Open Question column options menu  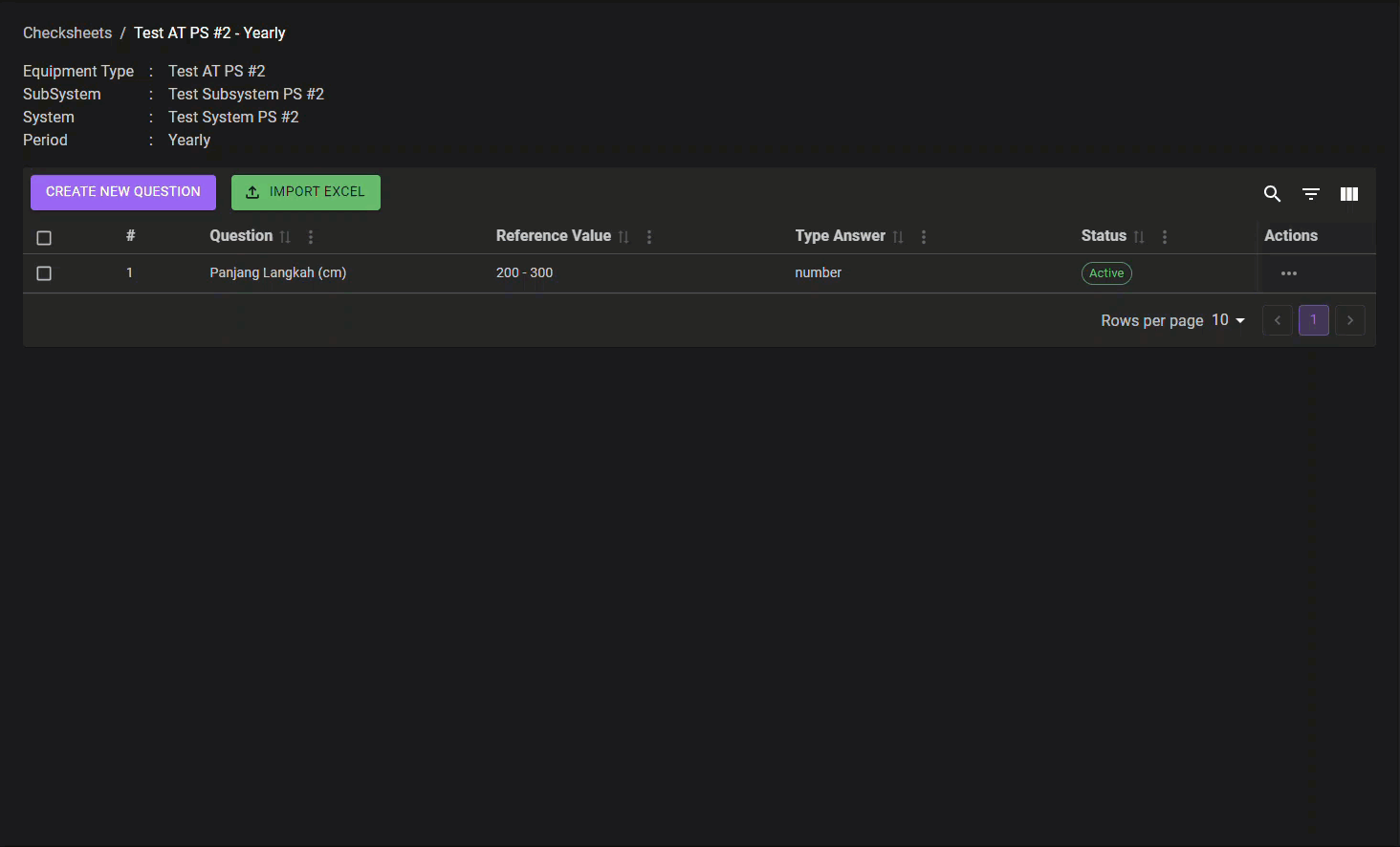311,237
